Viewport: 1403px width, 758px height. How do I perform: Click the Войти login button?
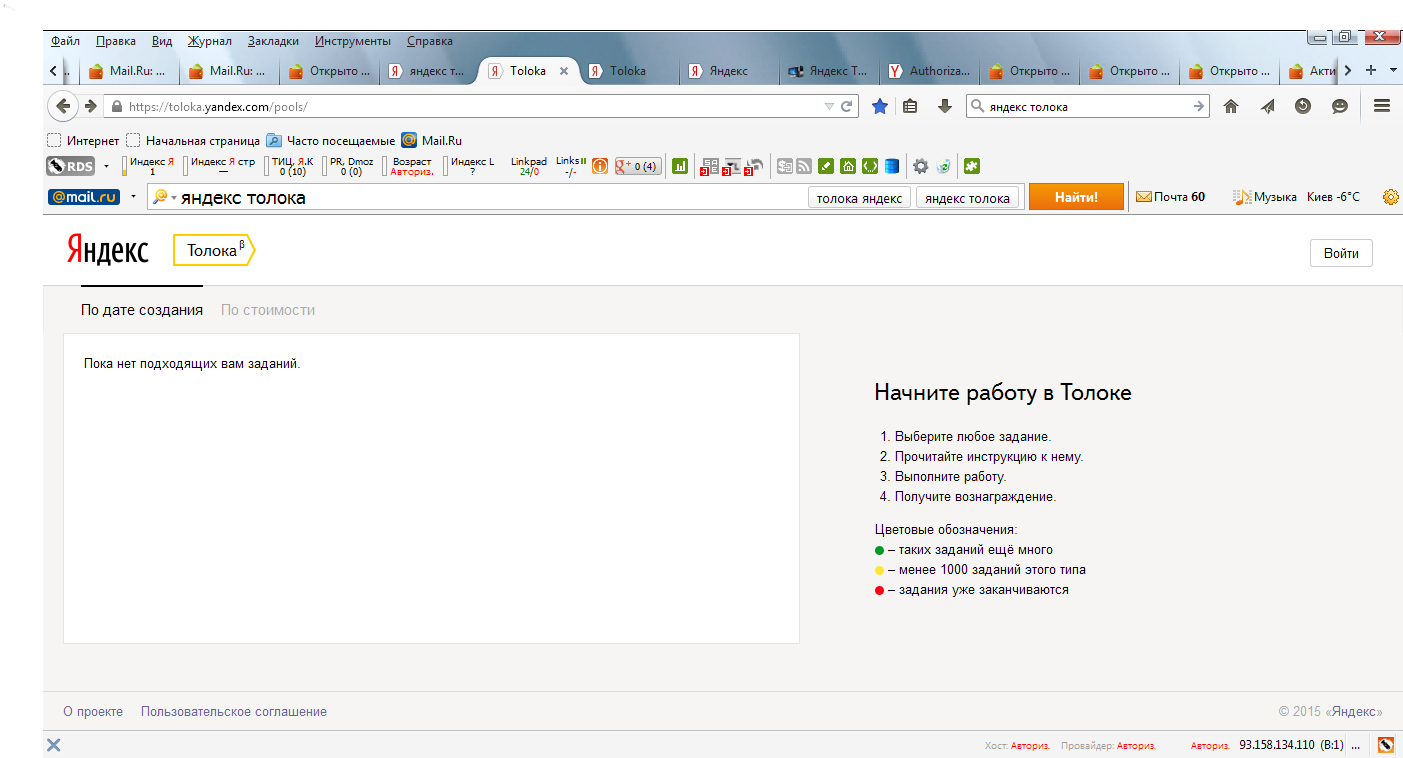pos(1341,253)
